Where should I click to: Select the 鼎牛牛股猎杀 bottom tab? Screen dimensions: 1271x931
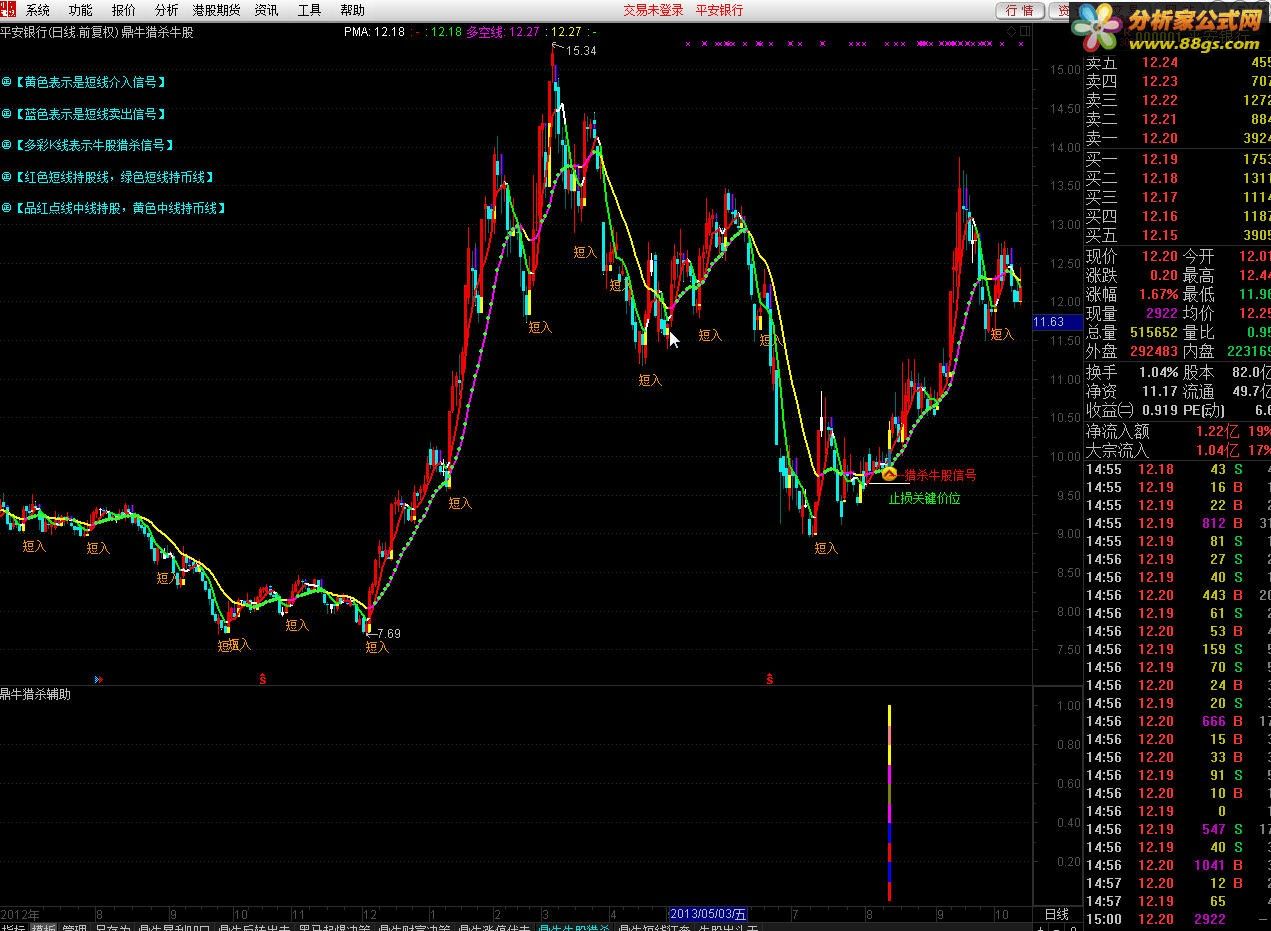(574, 927)
